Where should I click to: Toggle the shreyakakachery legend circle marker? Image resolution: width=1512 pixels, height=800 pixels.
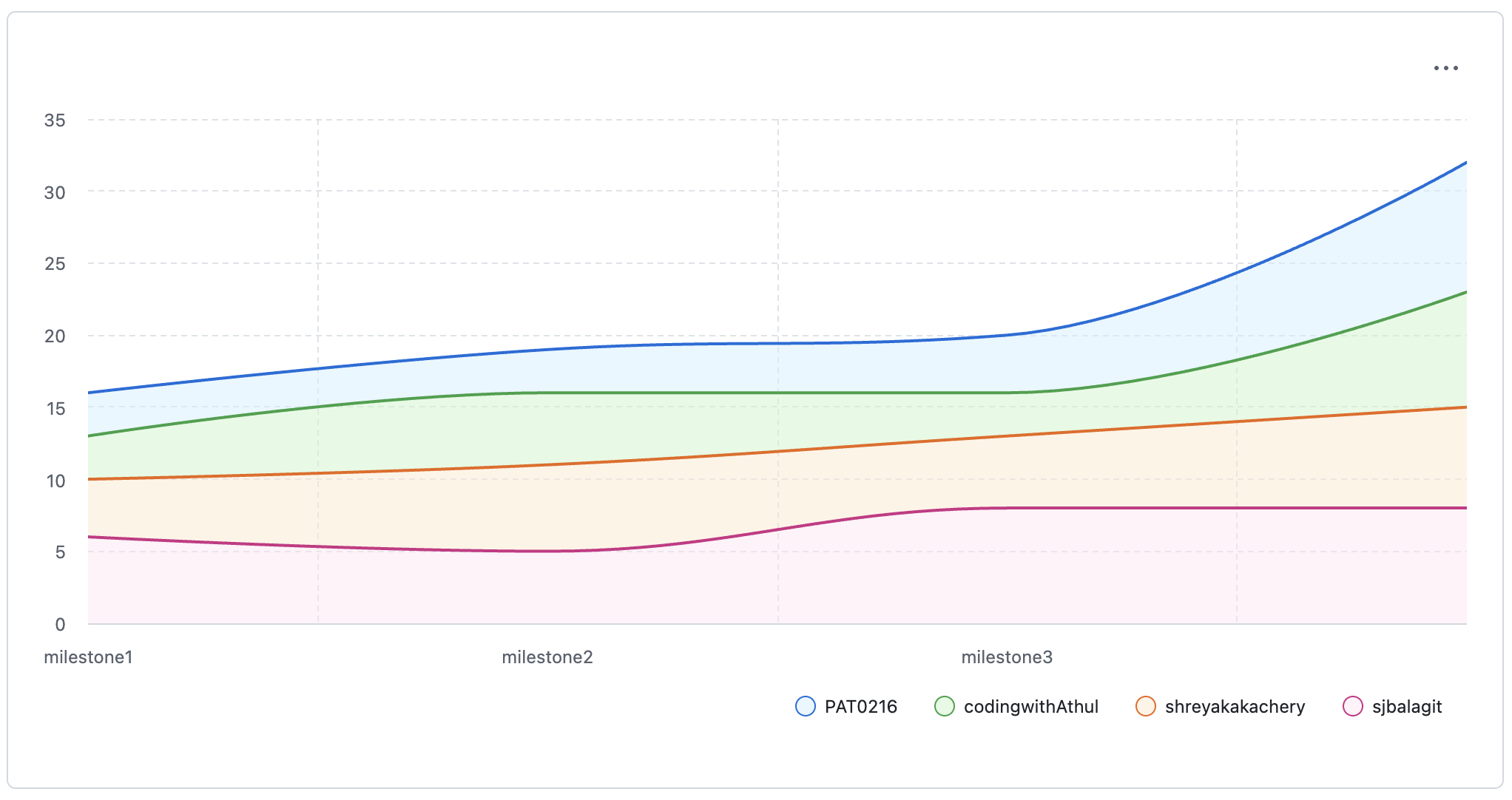(x=1145, y=706)
